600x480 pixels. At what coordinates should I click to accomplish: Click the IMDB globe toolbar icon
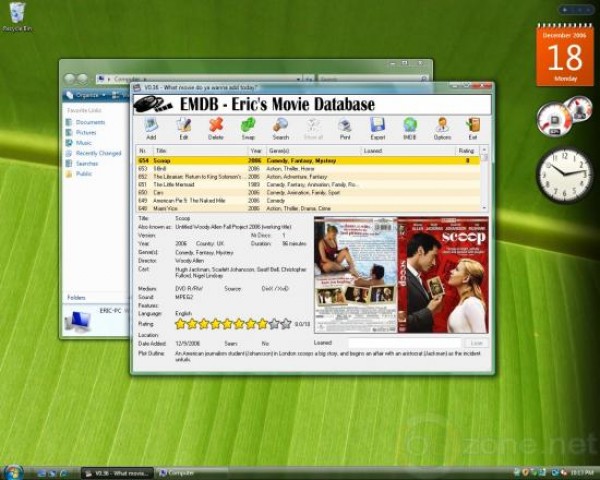409,125
